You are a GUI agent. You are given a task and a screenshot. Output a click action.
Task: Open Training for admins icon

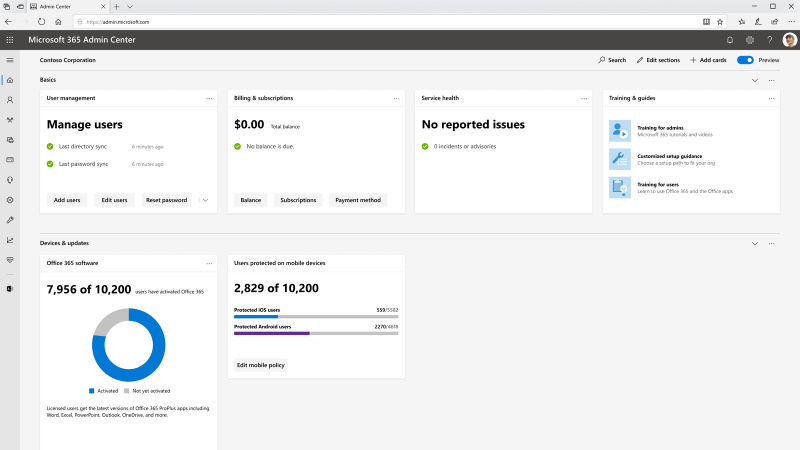coord(619,131)
